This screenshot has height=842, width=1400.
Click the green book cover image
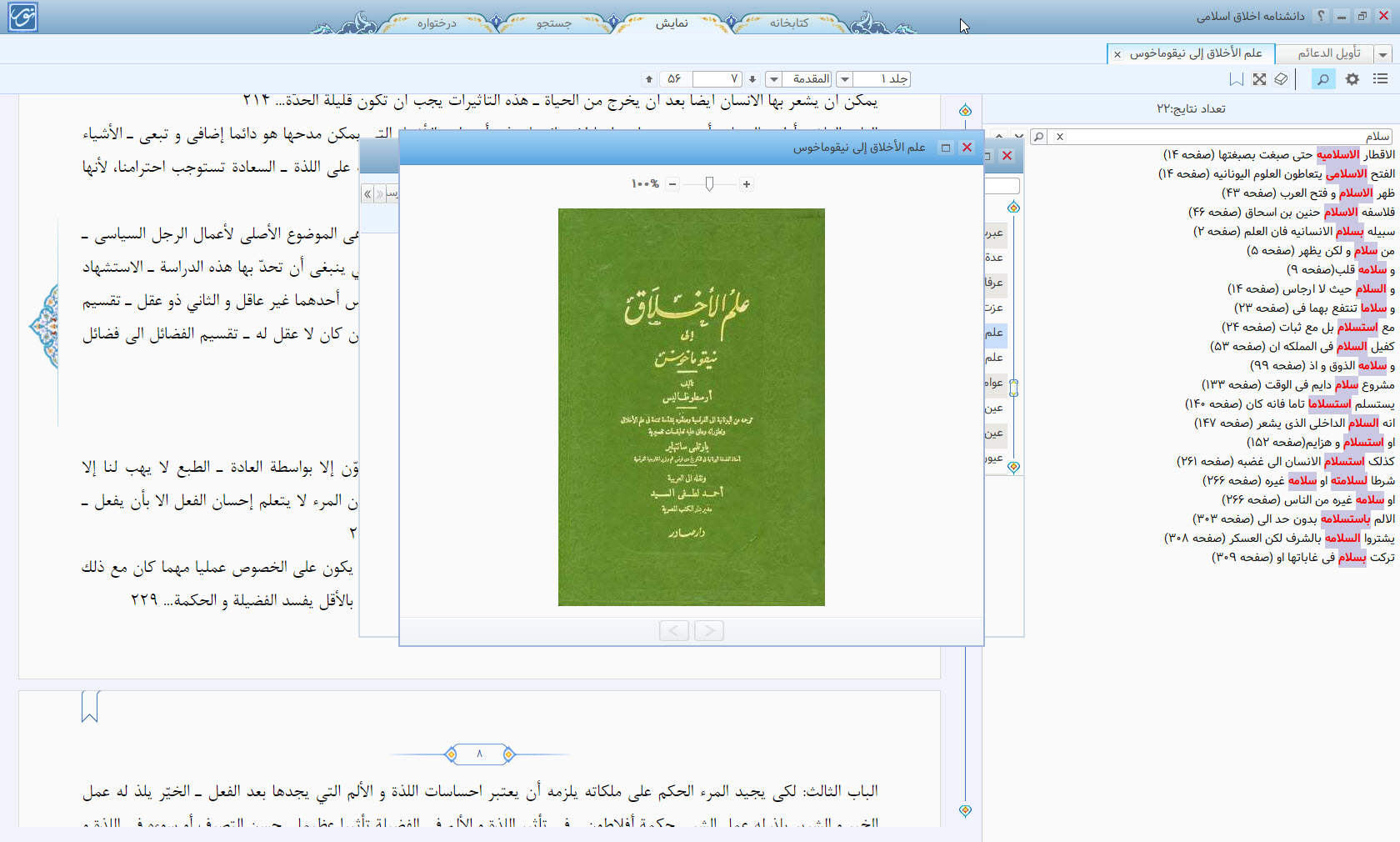coord(692,407)
